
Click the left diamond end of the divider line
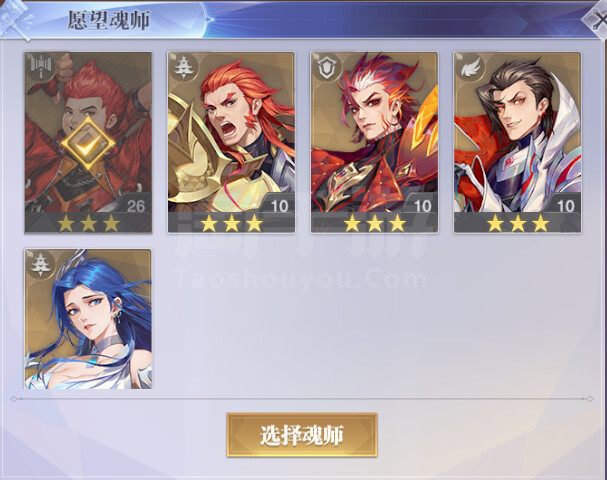point(14,399)
